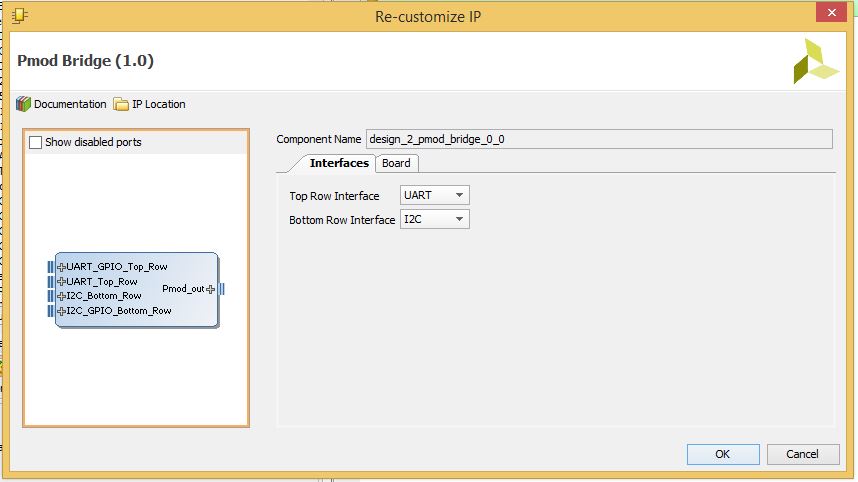Click the Component Name input field
Viewport: 858px width, 482px height.
tap(599, 139)
